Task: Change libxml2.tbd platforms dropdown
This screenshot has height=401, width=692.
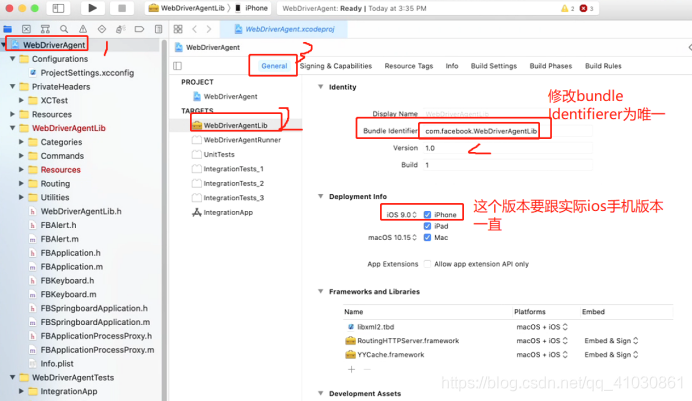Action: pos(542,327)
